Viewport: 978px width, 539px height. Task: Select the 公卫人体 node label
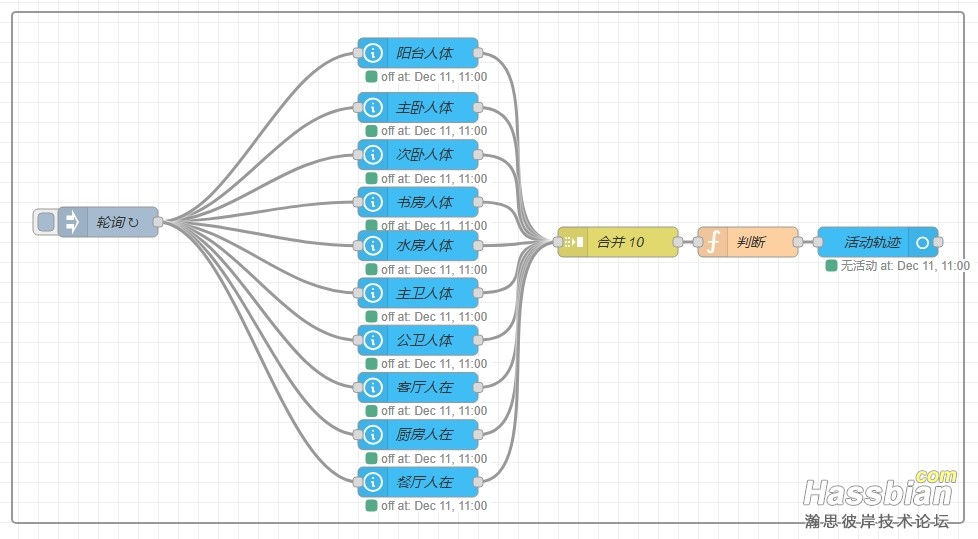pos(424,340)
